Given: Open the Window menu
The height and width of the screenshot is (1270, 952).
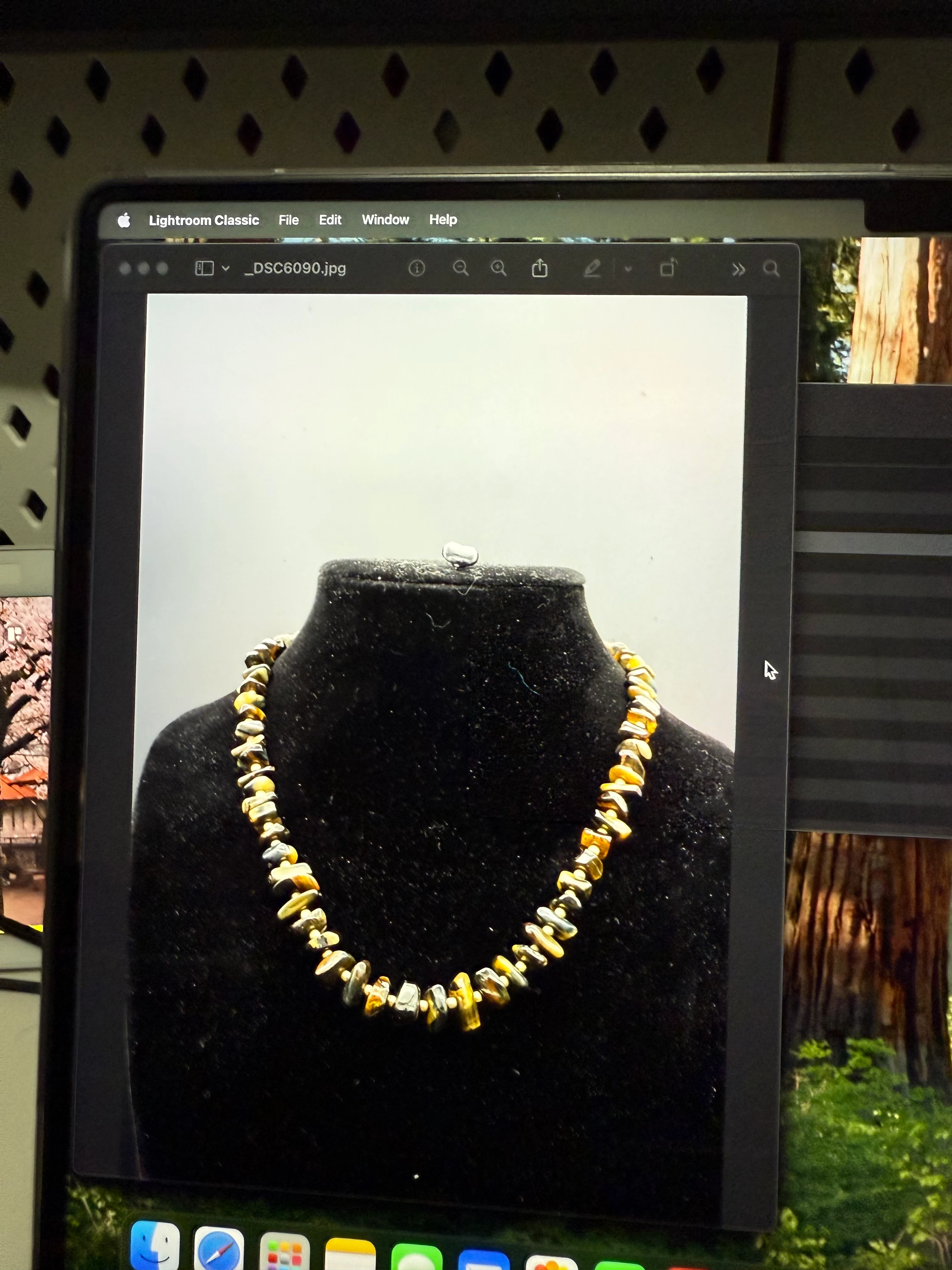Looking at the screenshot, I should [385, 219].
